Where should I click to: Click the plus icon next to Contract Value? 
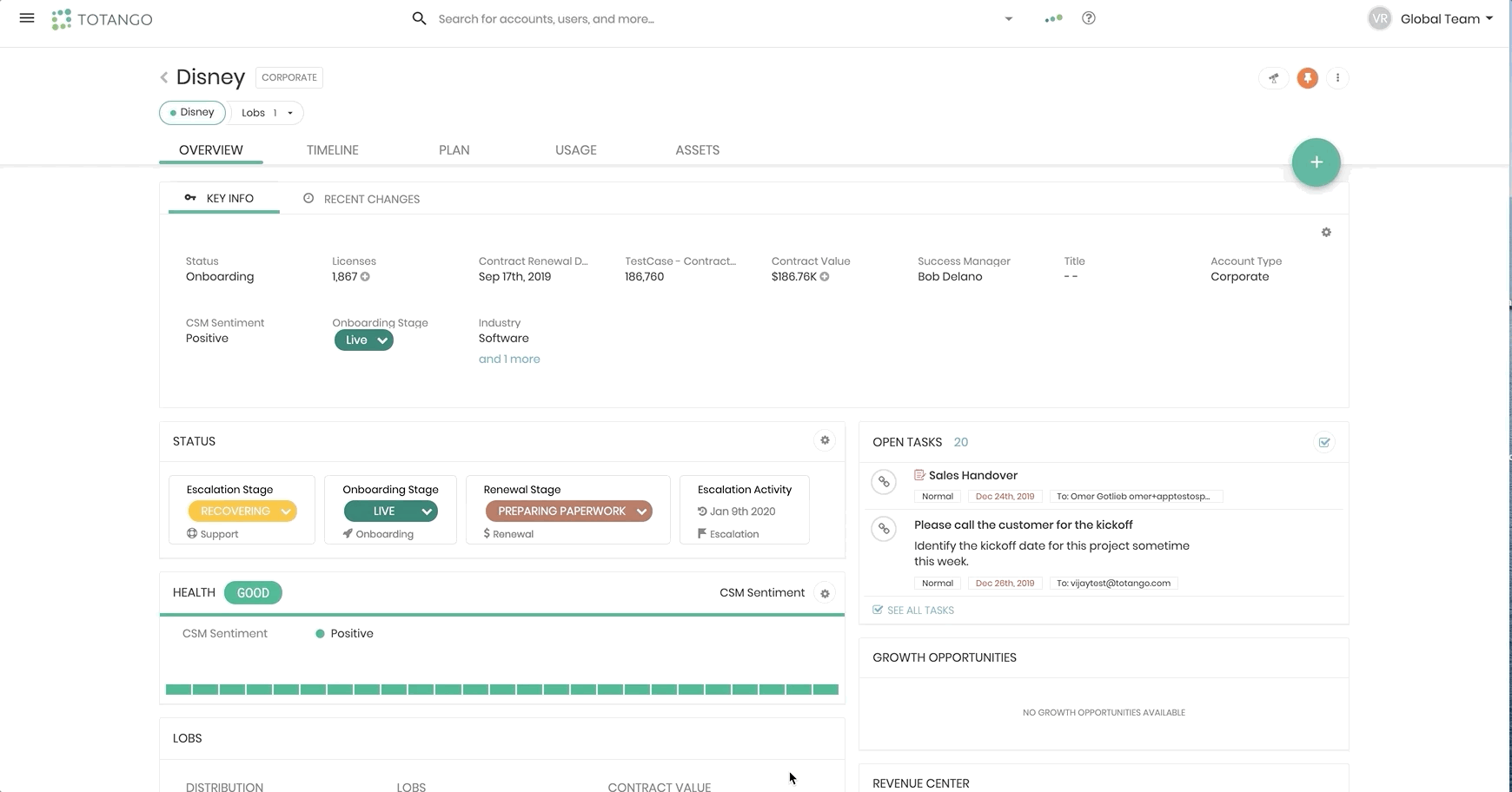tap(824, 277)
